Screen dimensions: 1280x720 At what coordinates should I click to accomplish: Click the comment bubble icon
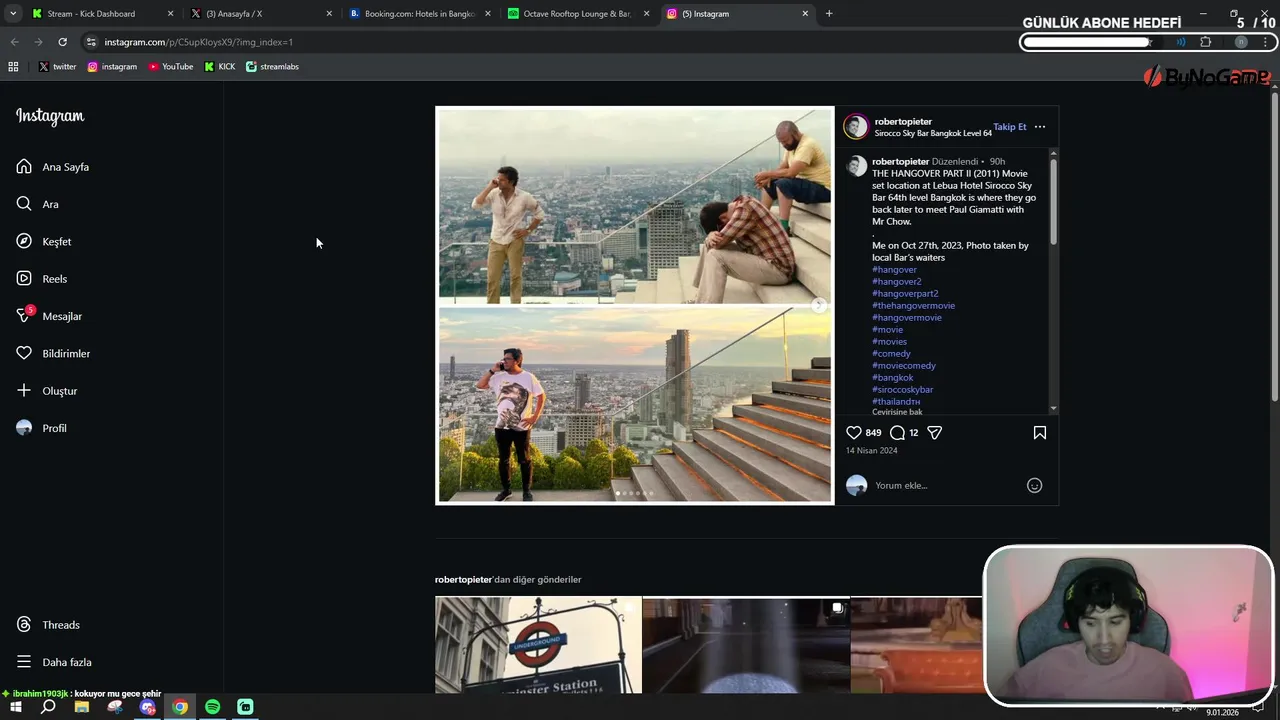[898, 433]
